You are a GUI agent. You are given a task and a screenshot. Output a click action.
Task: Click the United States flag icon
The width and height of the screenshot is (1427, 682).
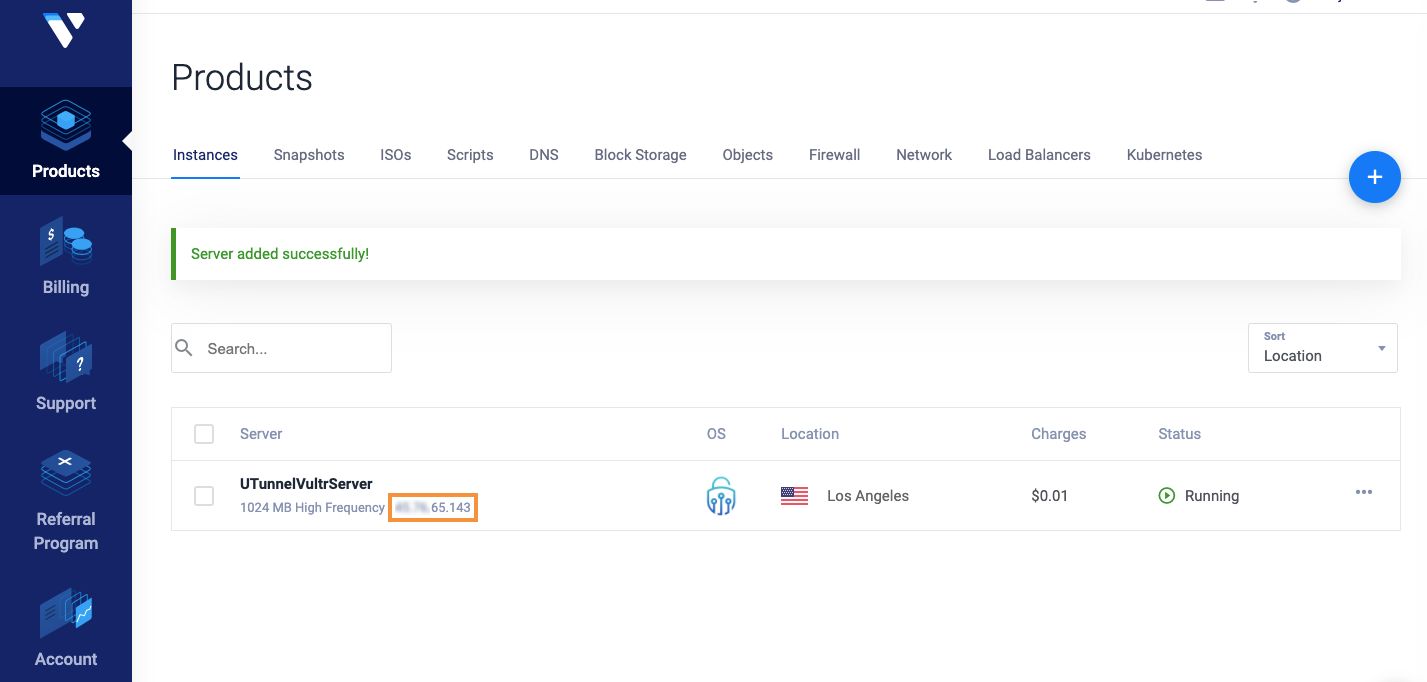point(794,496)
